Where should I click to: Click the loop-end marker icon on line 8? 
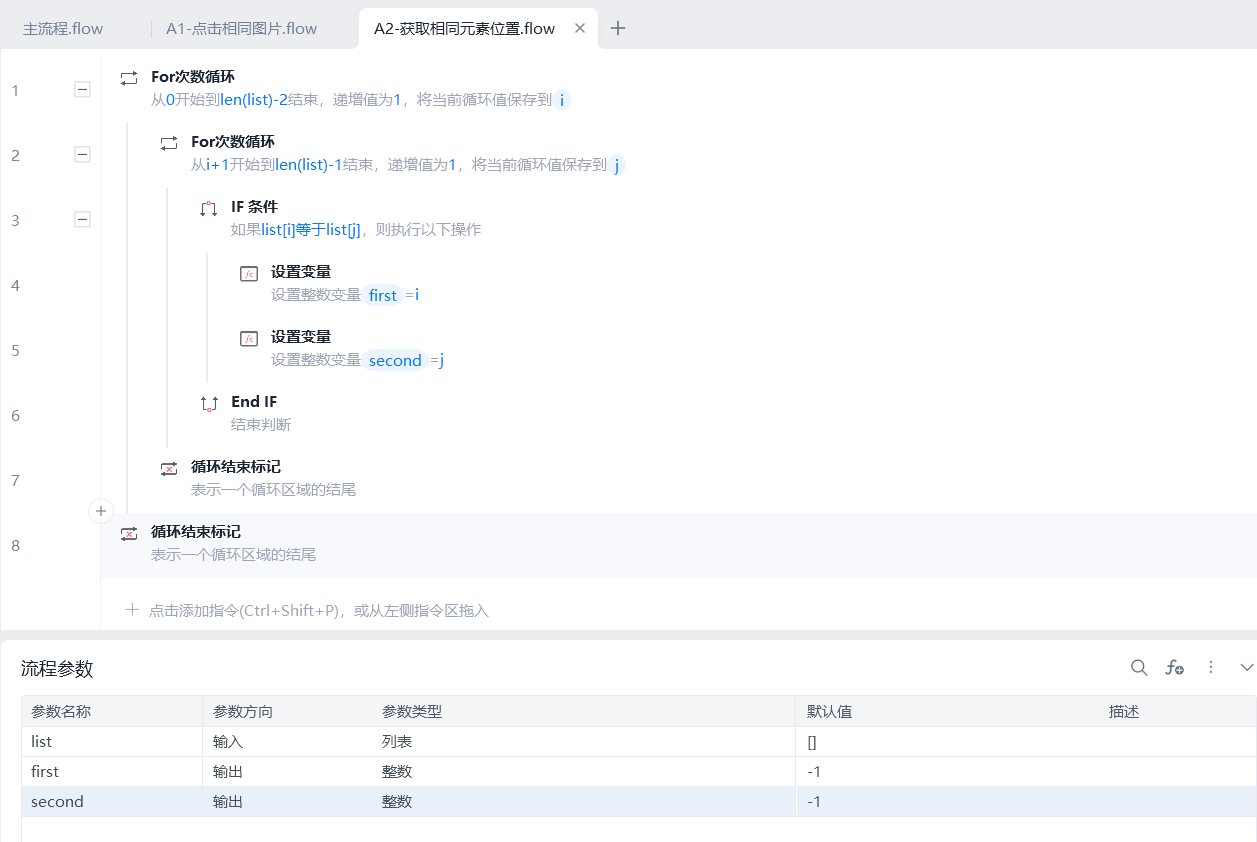tap(129, 533)
